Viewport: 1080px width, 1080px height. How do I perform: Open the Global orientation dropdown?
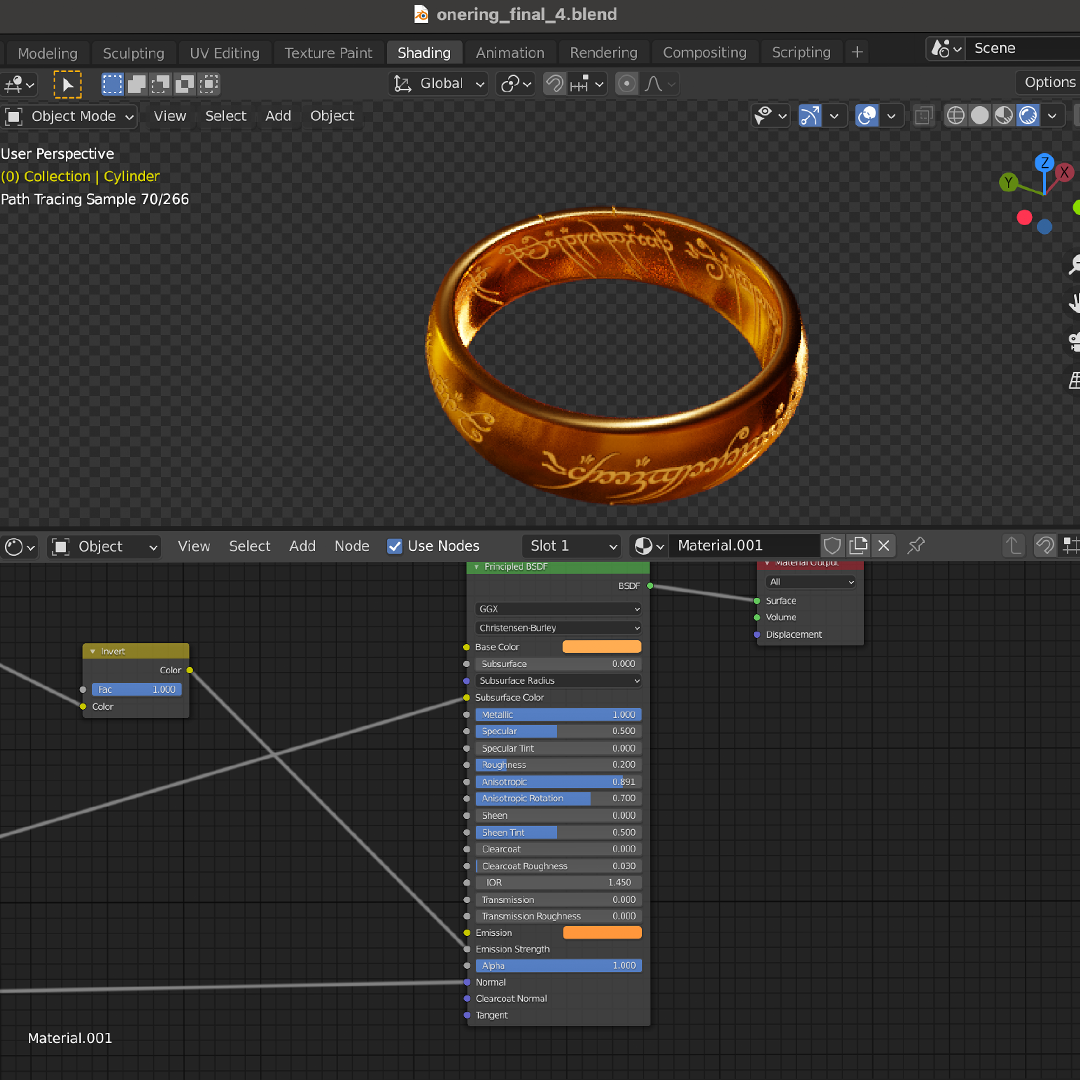tap(439, 84)
